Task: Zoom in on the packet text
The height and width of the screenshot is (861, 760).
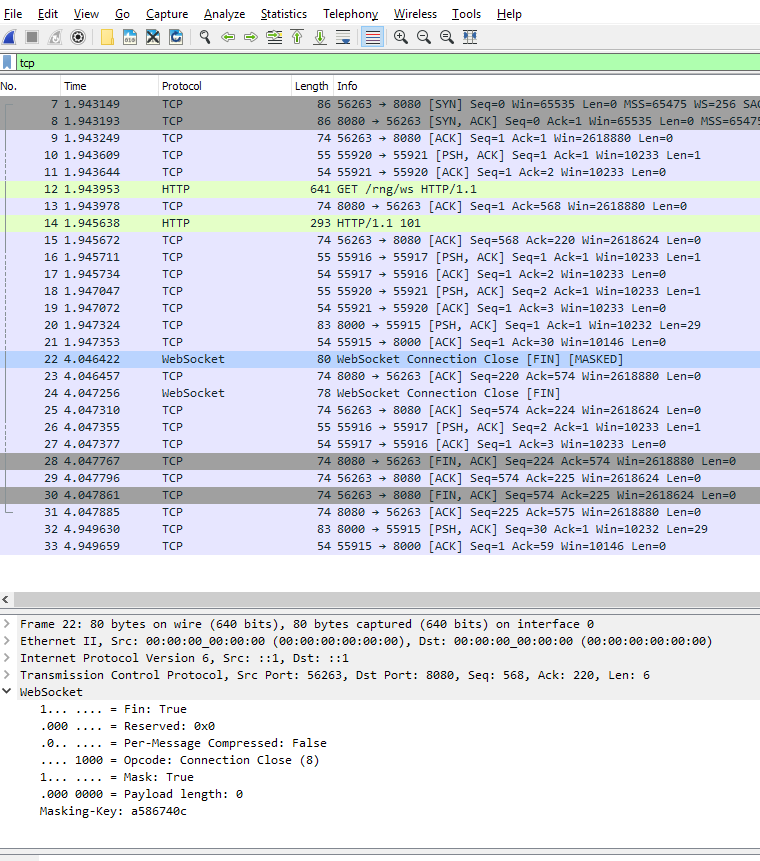Action: click(401, 37)
